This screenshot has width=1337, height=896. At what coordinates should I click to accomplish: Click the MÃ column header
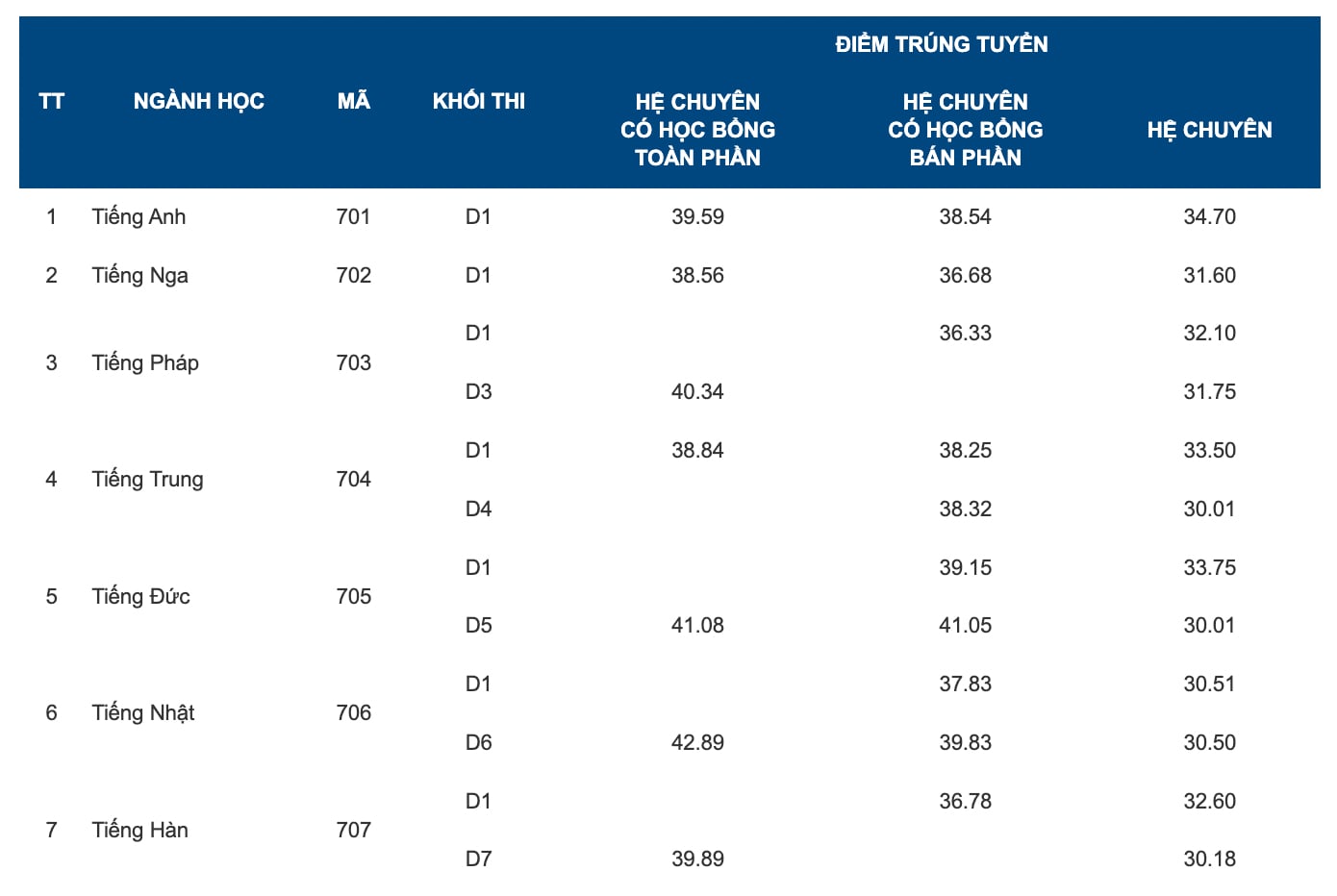[x=353, y=101]
